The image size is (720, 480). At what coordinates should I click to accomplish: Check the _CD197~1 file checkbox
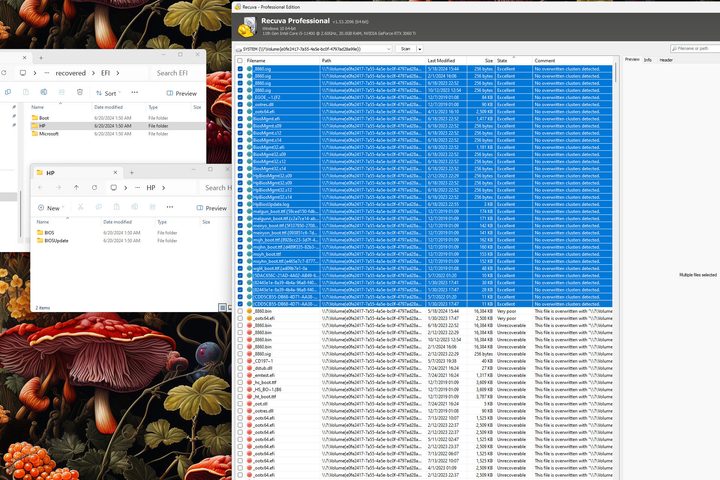[x=240, y=361]
